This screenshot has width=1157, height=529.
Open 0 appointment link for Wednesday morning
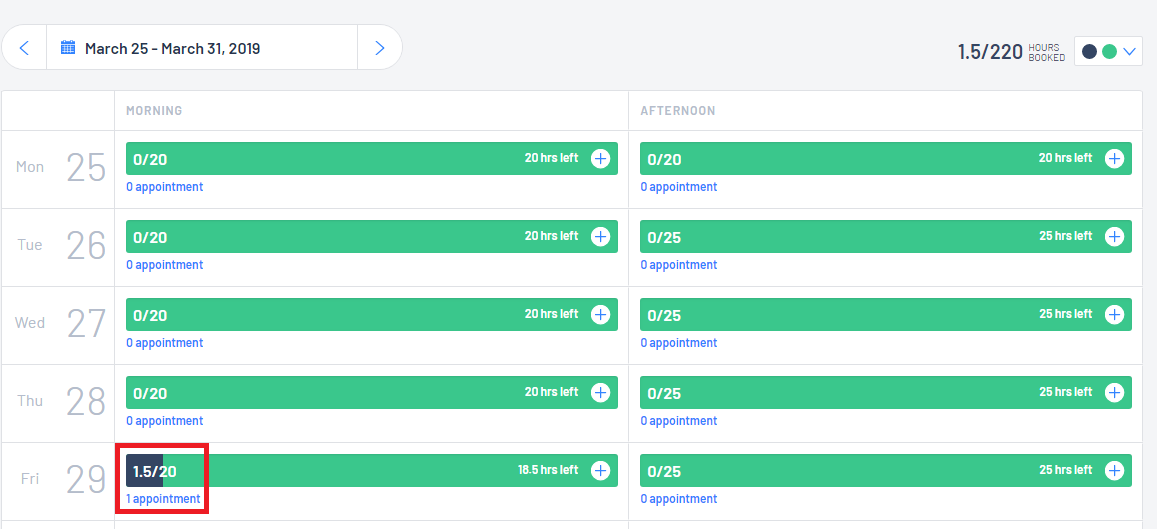coord(165,343)
